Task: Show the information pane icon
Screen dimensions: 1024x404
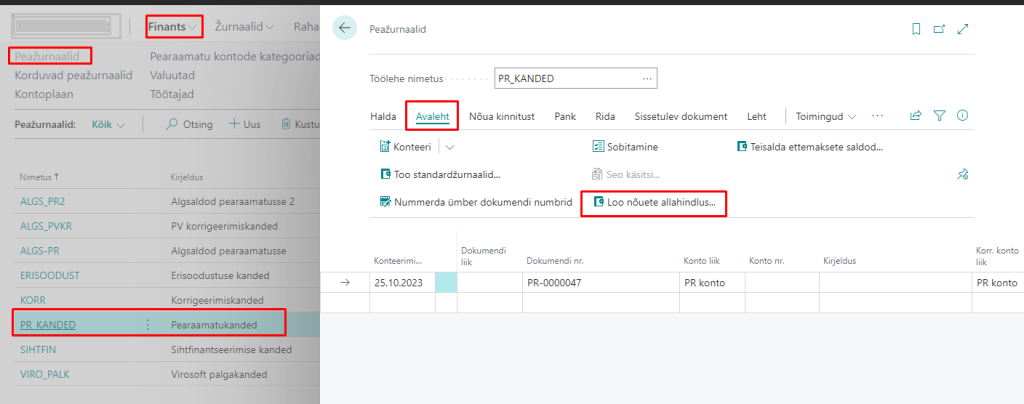Action: pyautogui.click(x=962, y=116)
